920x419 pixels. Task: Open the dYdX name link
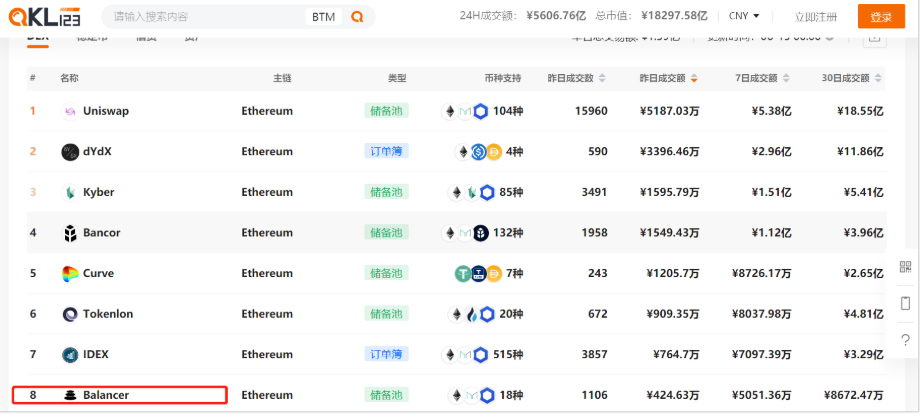97,151
